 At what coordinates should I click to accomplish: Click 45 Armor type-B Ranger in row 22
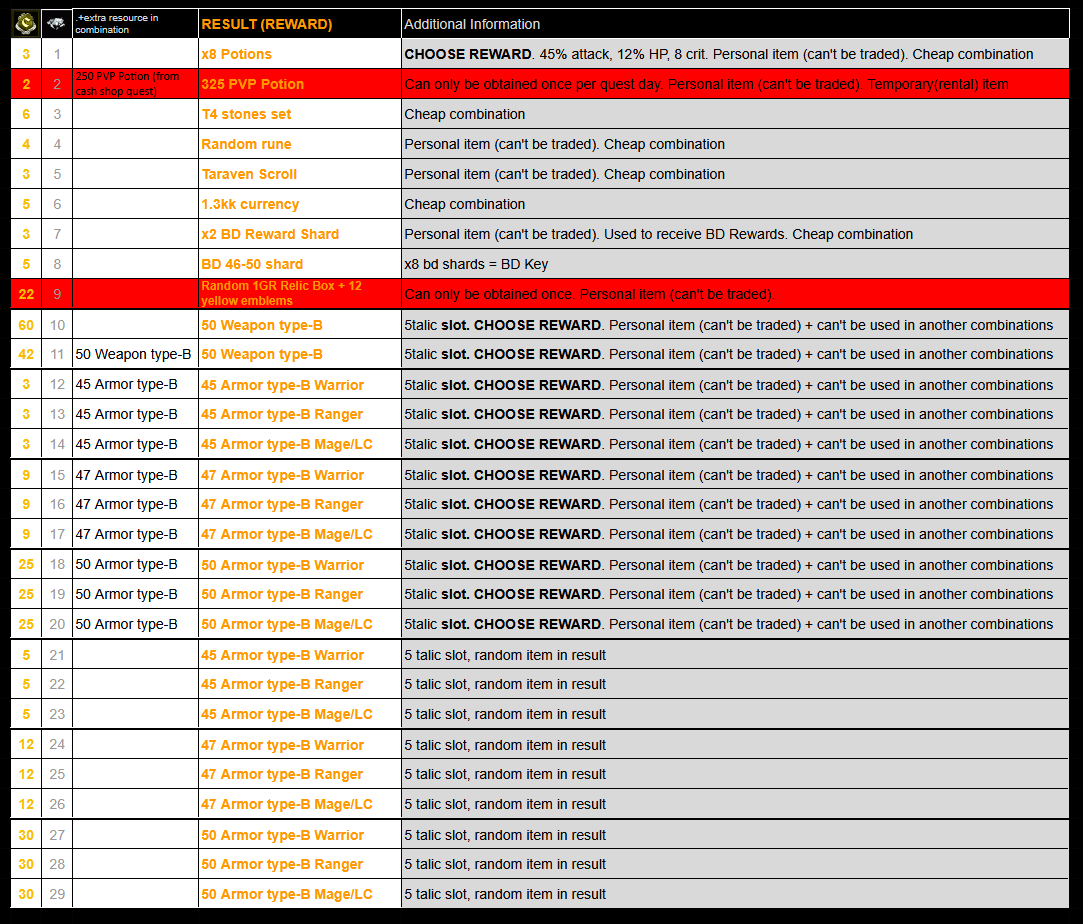click(x=281, y=684)
